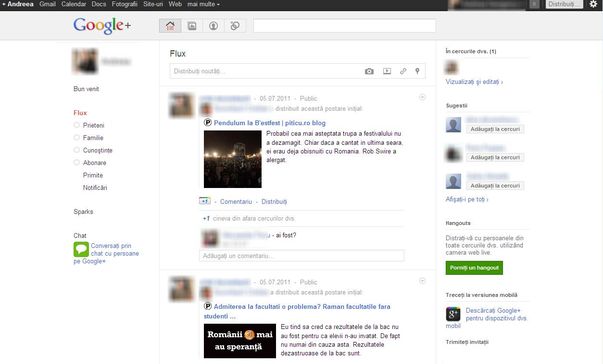Open Gmail from the top bar
Image resolution: width=603 pixels, height=364 pixels.
47,4
